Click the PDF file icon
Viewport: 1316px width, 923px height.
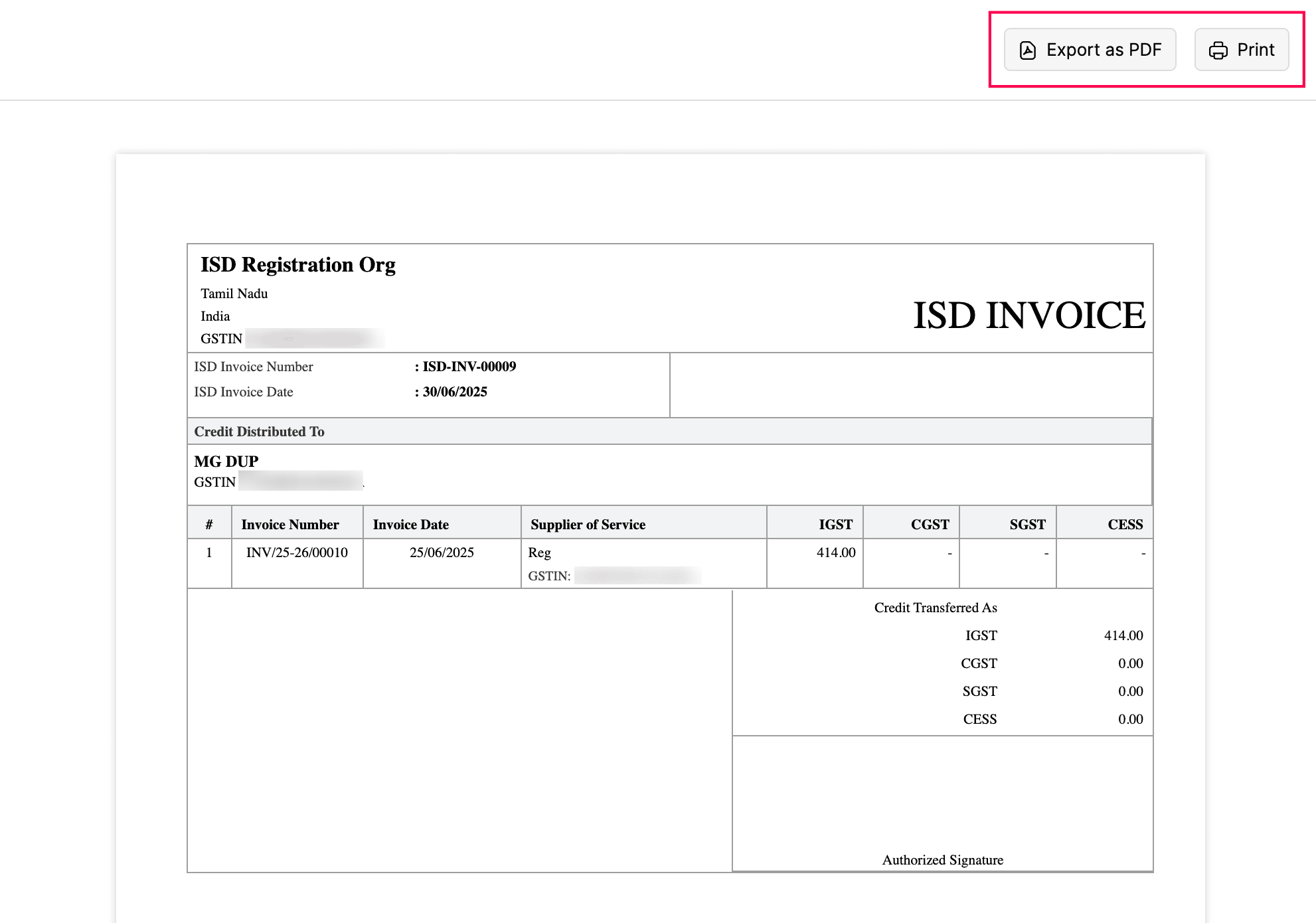point(1027,50)
